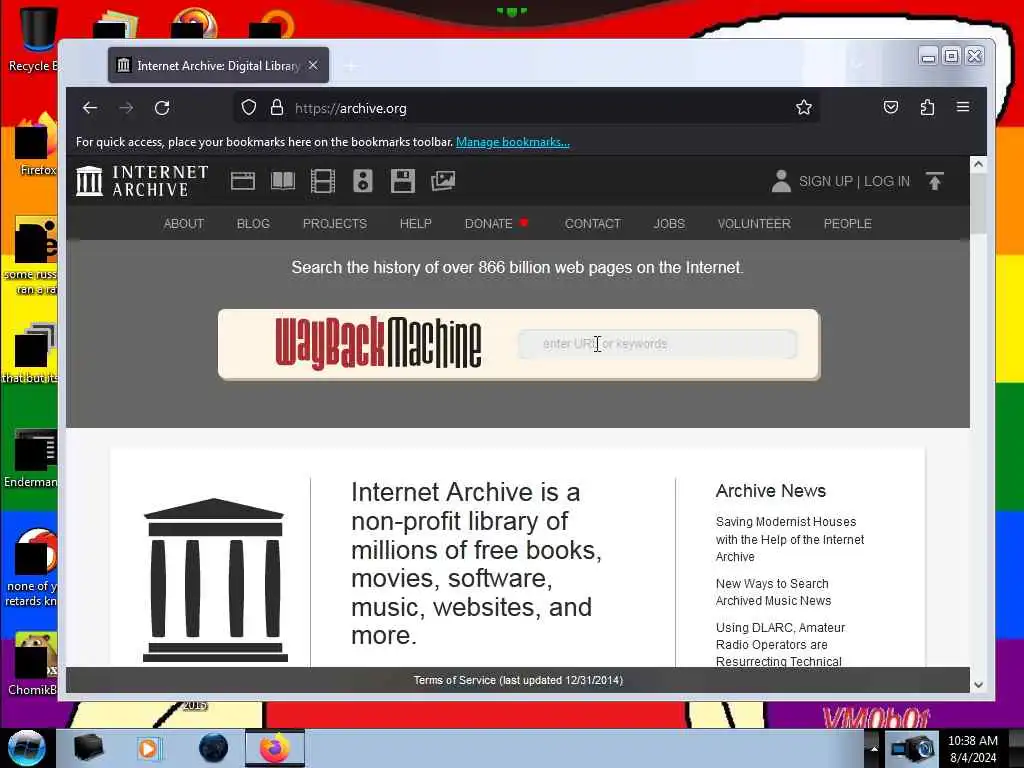1024x768 pixels.
Task: Open the VOLUNTEER menu item
Action: pyautogui.click(x=754, y=223)
